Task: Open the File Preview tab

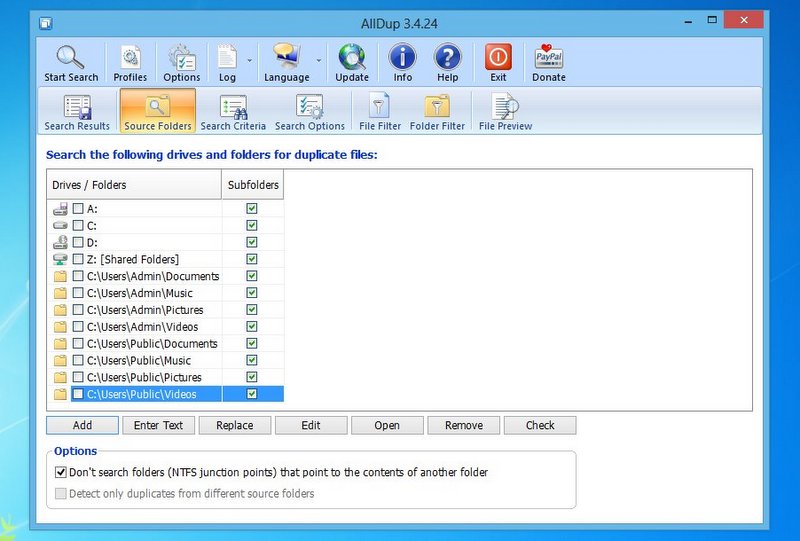Action: tap(505, 111)
